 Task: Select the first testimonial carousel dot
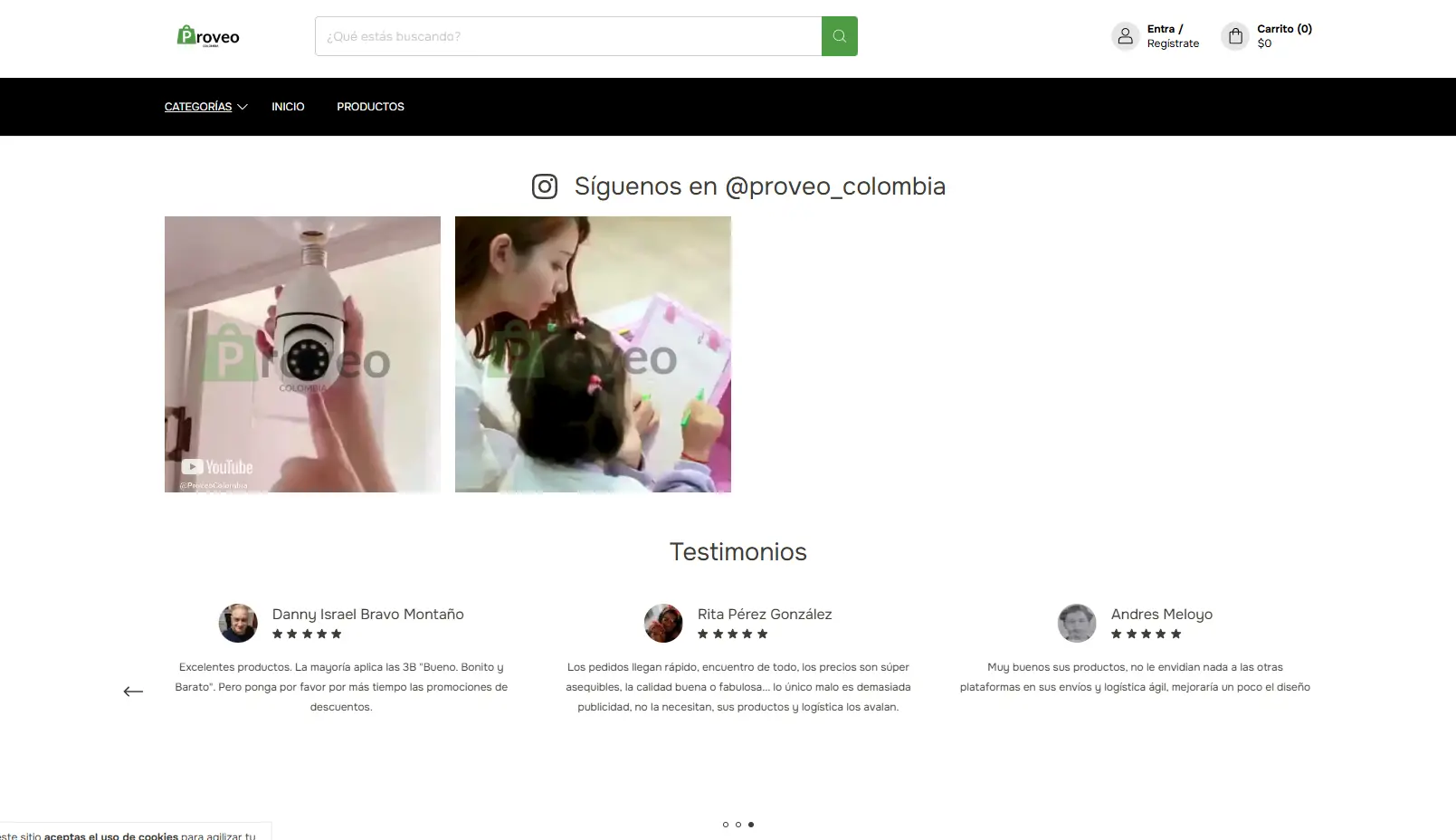726,825
